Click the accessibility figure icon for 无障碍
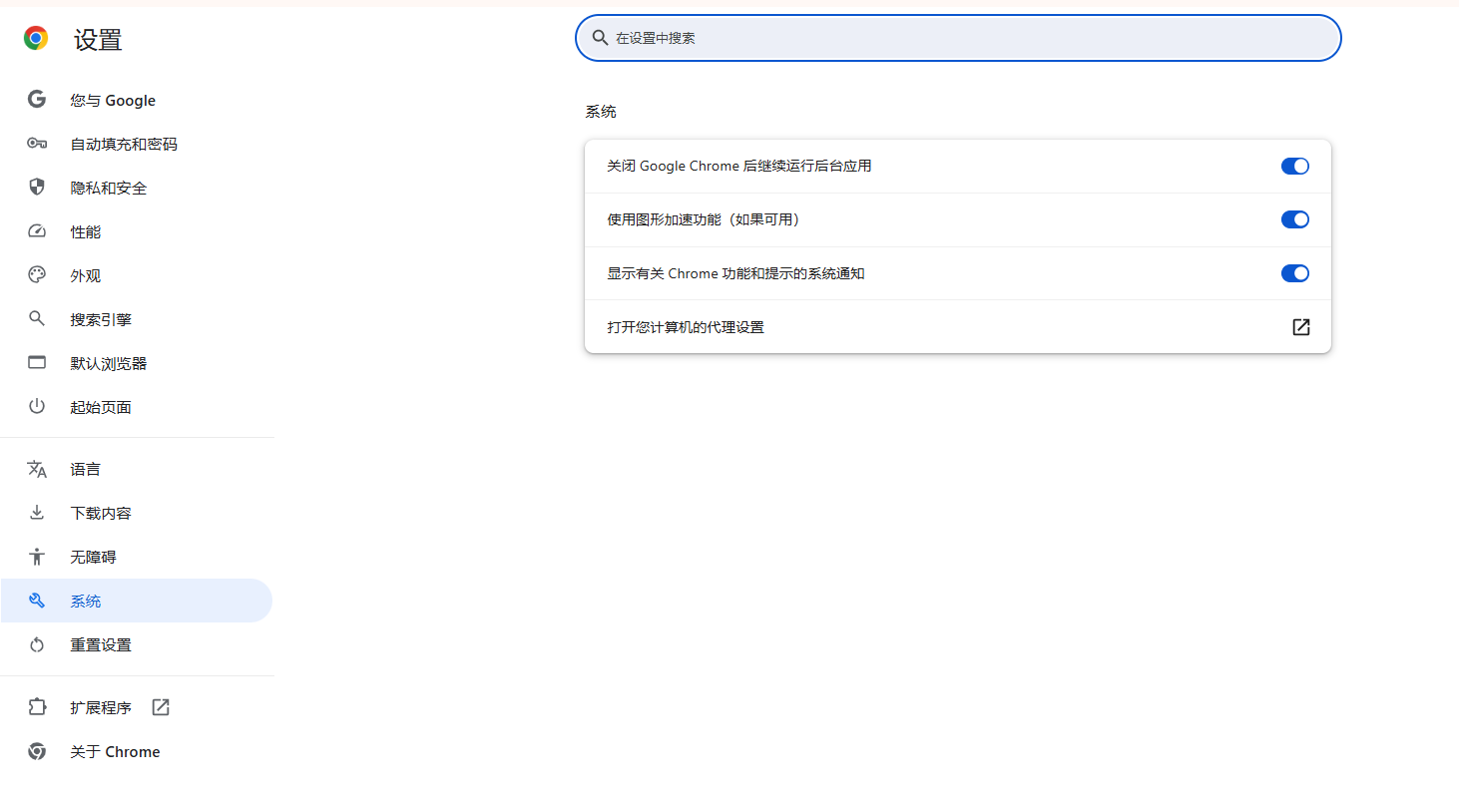This screenshot has width=1459, height=812. coord(37,557)
